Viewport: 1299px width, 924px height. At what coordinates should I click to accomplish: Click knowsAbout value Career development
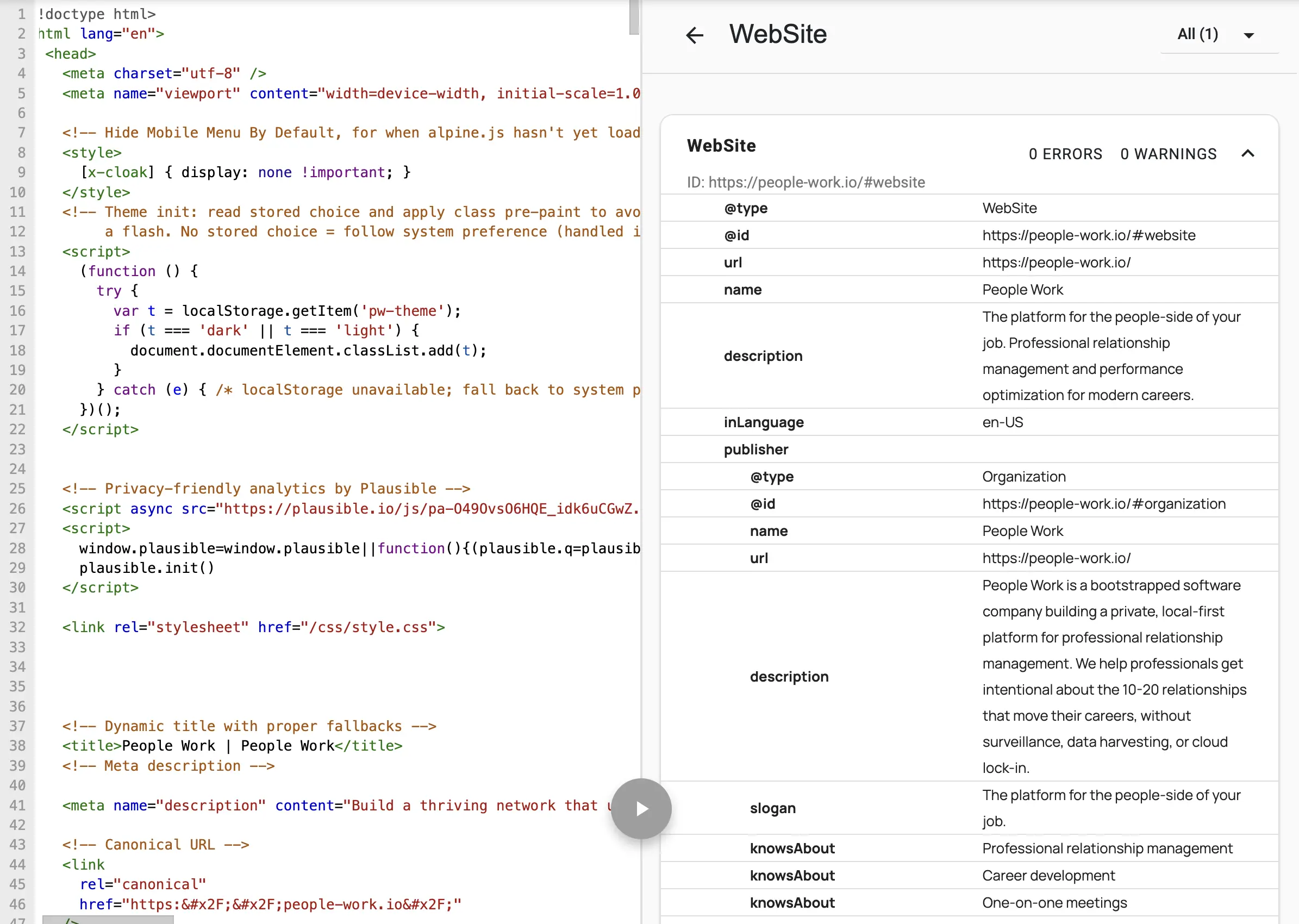tap(1048, 876)
